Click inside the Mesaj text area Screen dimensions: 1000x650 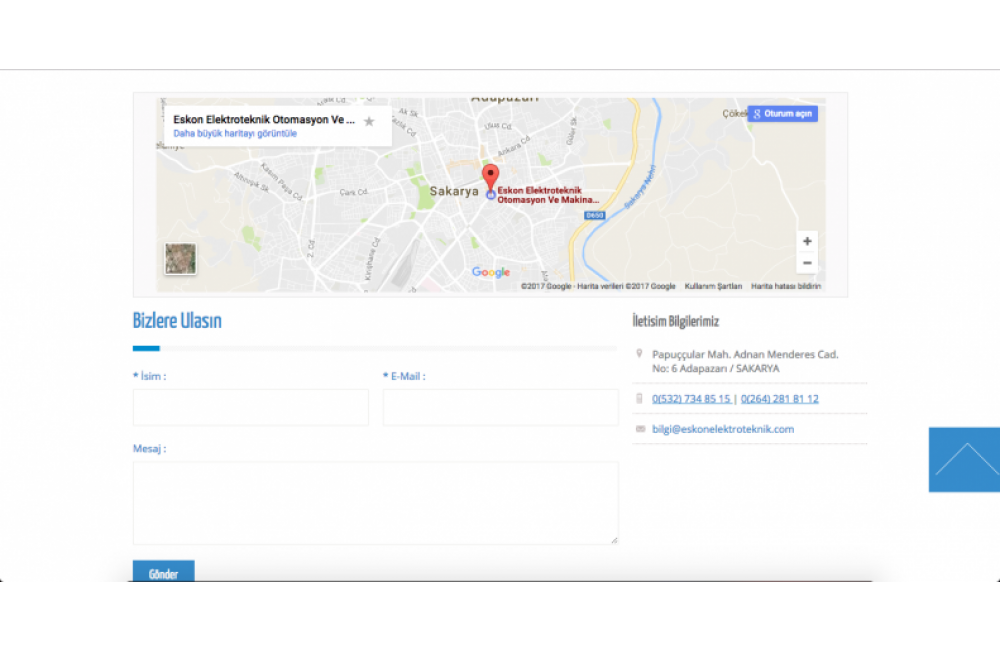375,502
